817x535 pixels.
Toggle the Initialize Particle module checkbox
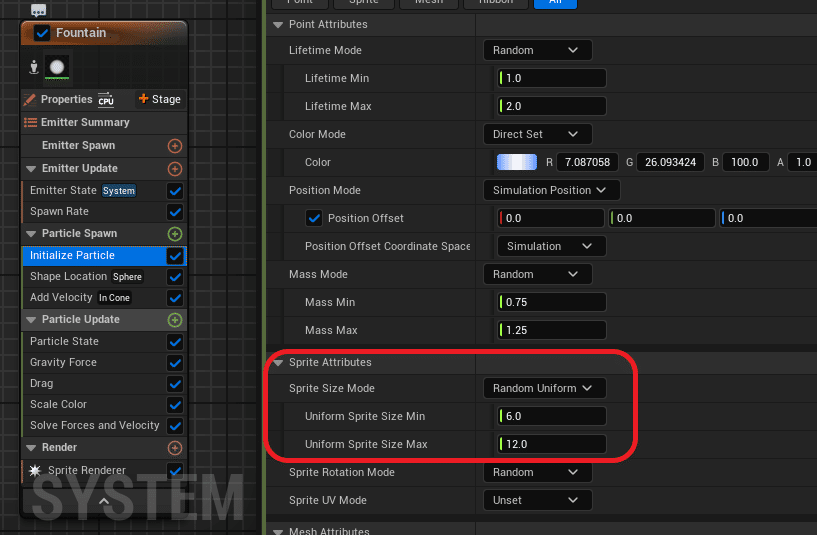pos(175,256)
